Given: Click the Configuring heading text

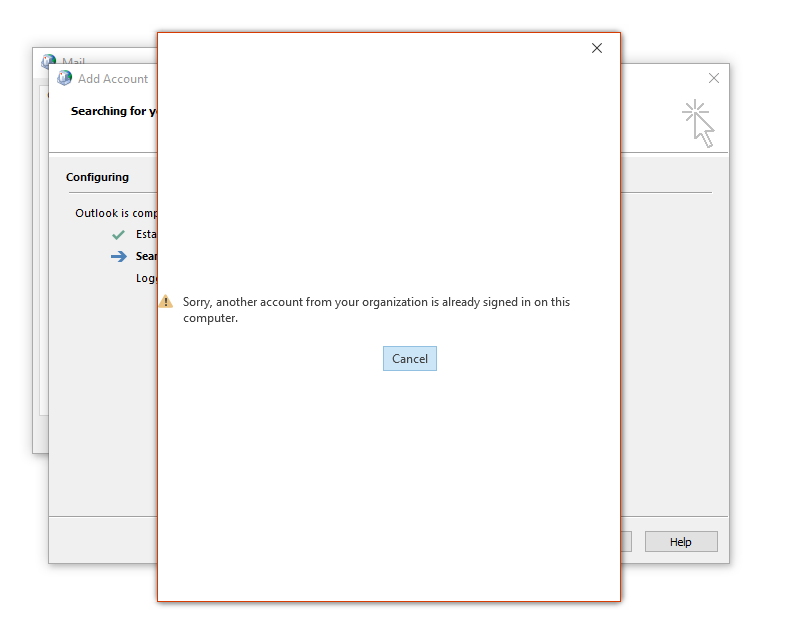Looking at the screenshot, I should (x=97, y=177).
